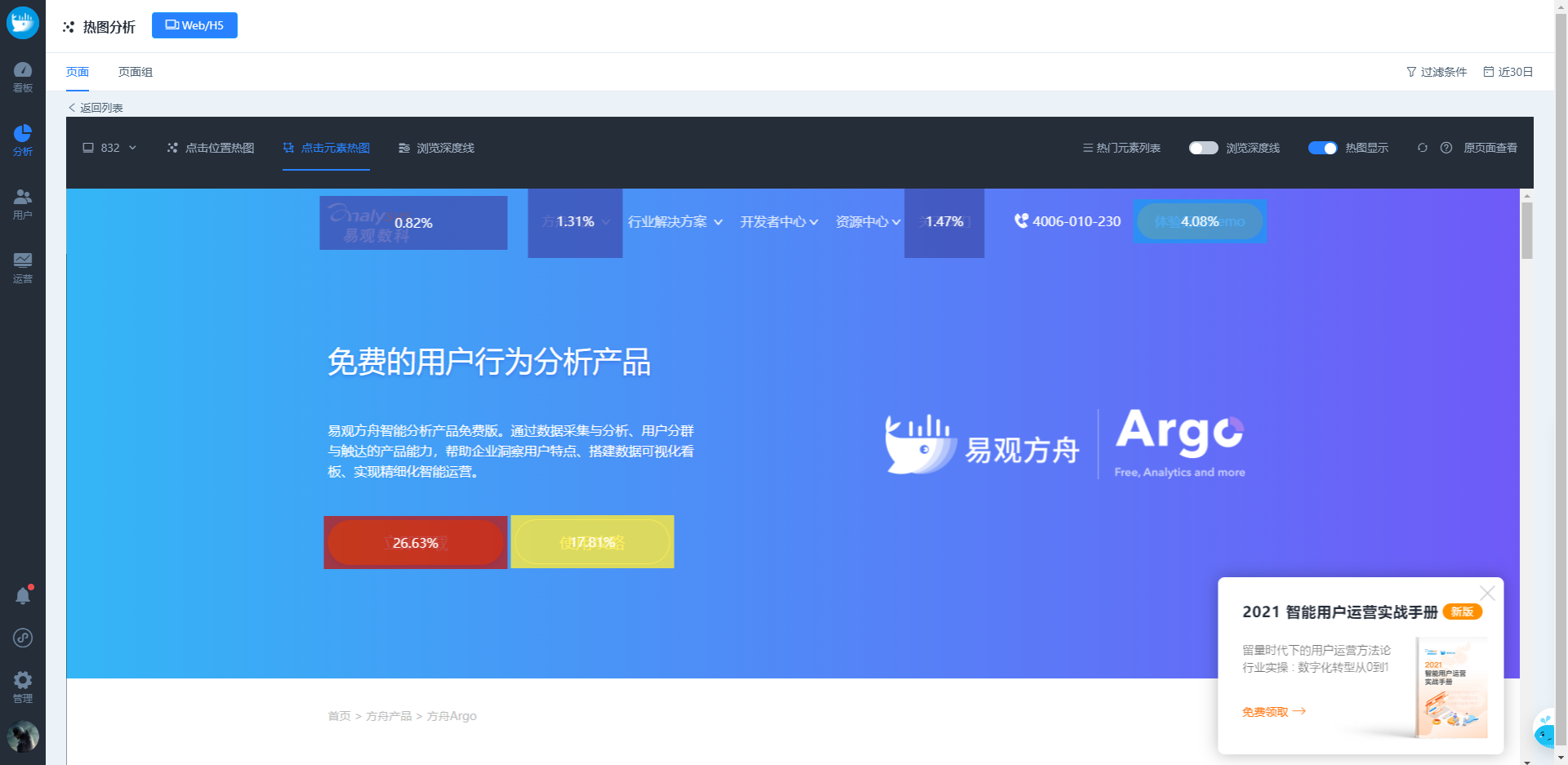Expand the 1.31% heatmap nav dropdown

(x=575, y=222)
